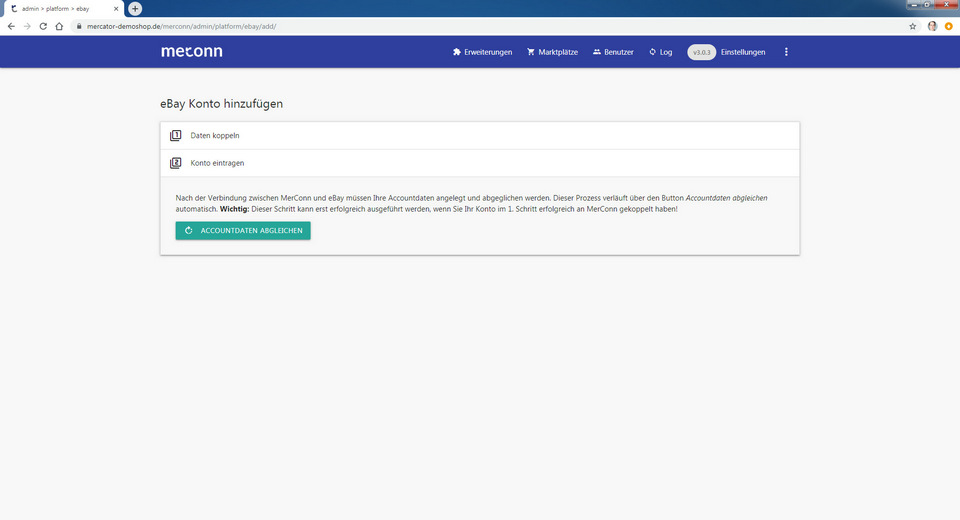The height and width of the screenshot is (520, 960).
Task: Go back in browser history
Action: pos(11,26)
